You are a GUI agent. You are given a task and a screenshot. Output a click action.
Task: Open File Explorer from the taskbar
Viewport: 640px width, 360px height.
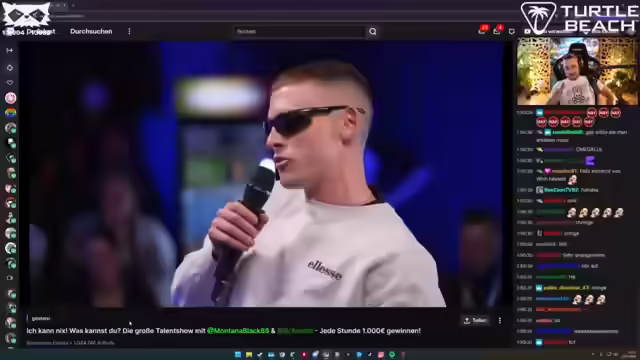tap(249, 355)
